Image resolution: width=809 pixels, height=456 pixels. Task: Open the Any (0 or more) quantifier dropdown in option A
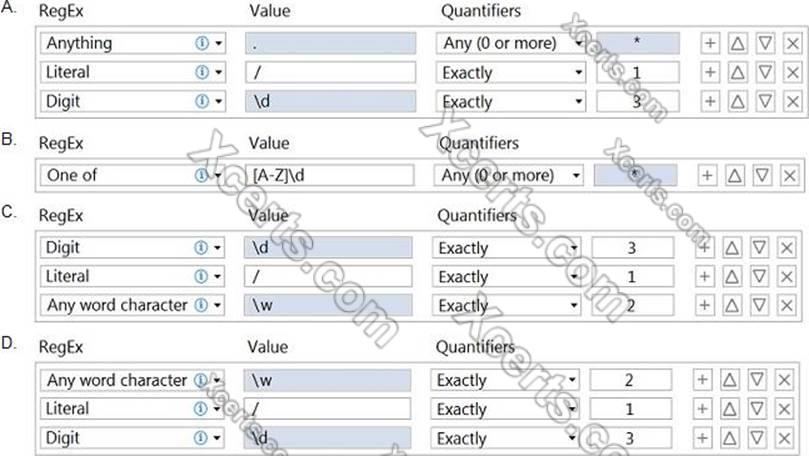point(578,43)
